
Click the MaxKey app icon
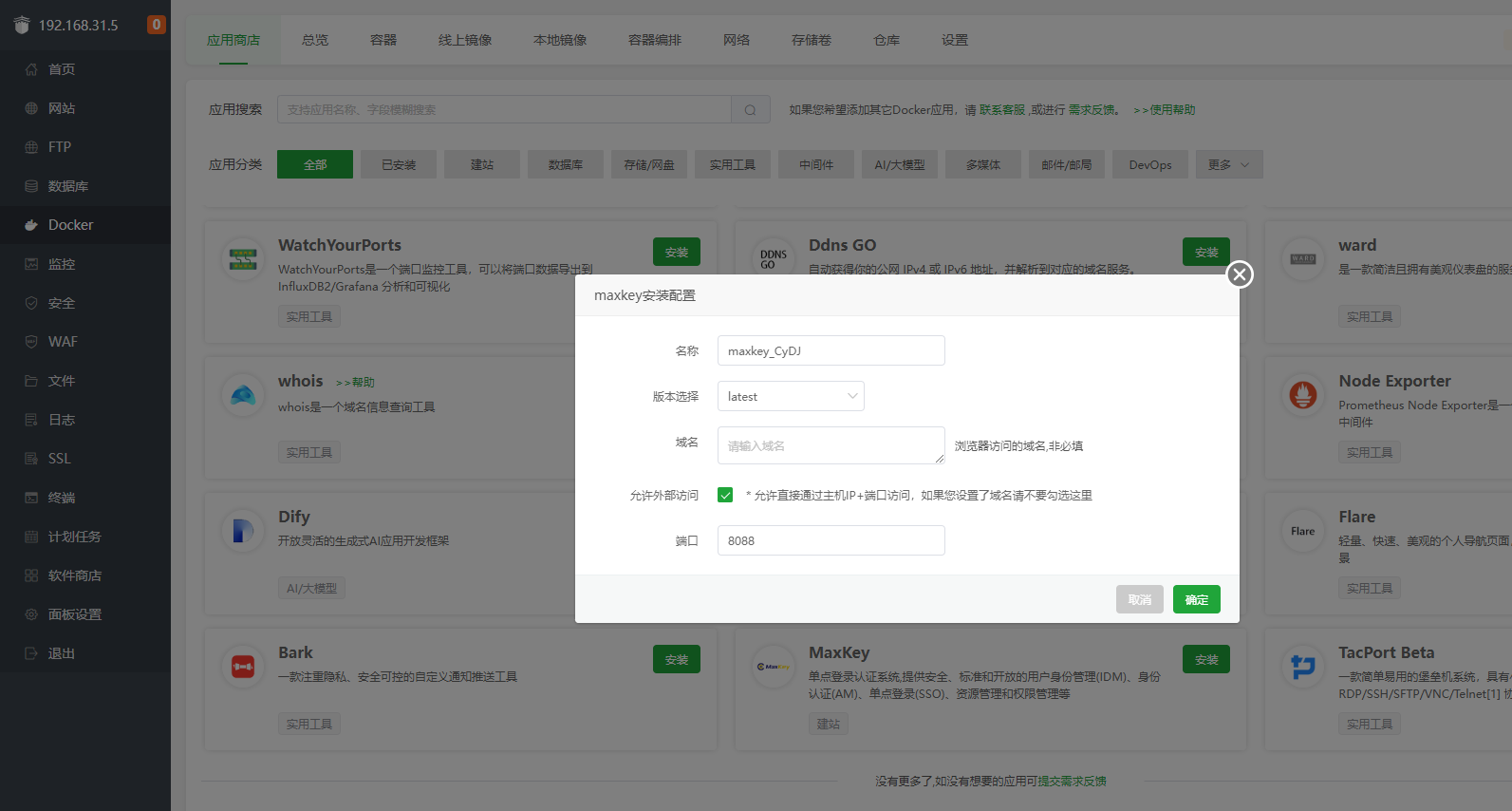pos(774,666)
